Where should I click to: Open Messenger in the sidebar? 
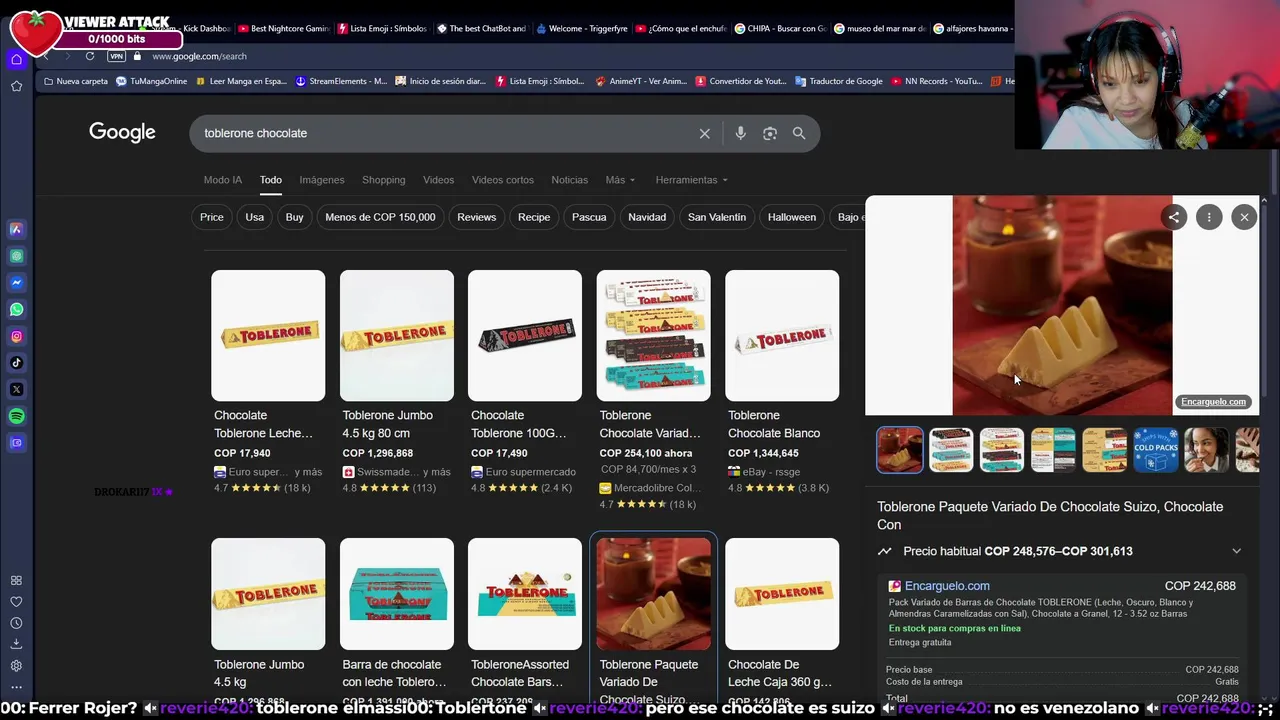[x=16, y=283]
